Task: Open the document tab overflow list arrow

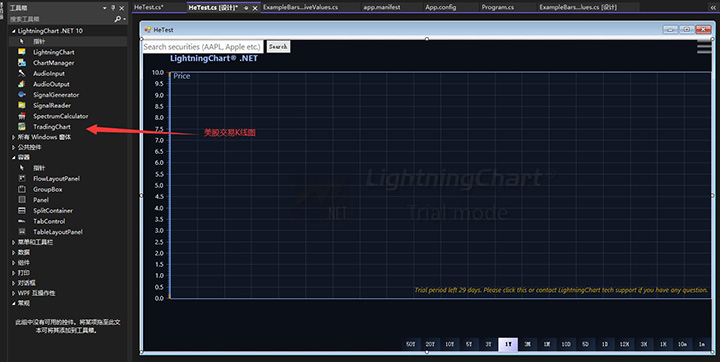Action: point(713,7)
